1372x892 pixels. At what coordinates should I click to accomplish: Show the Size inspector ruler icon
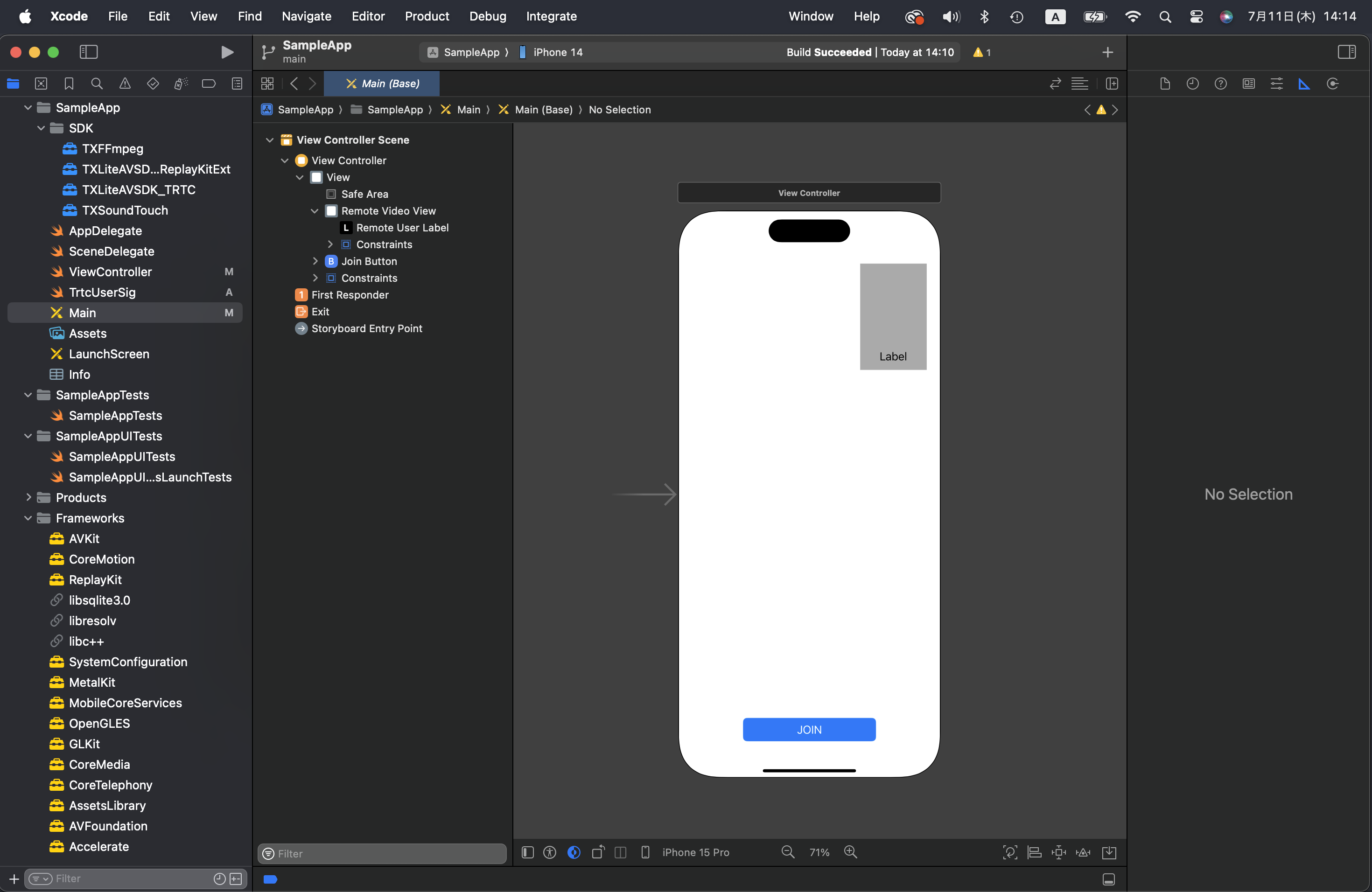pos(1304,84)
